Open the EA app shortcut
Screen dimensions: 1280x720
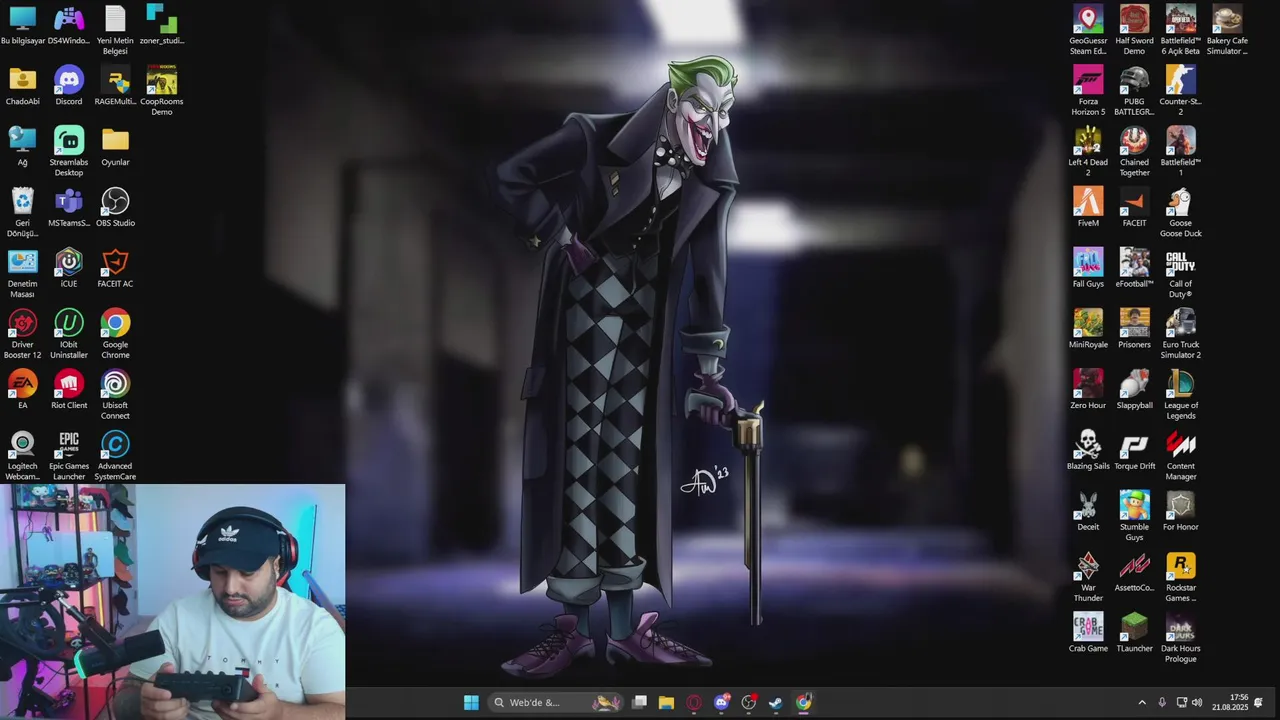click(22, 390)
